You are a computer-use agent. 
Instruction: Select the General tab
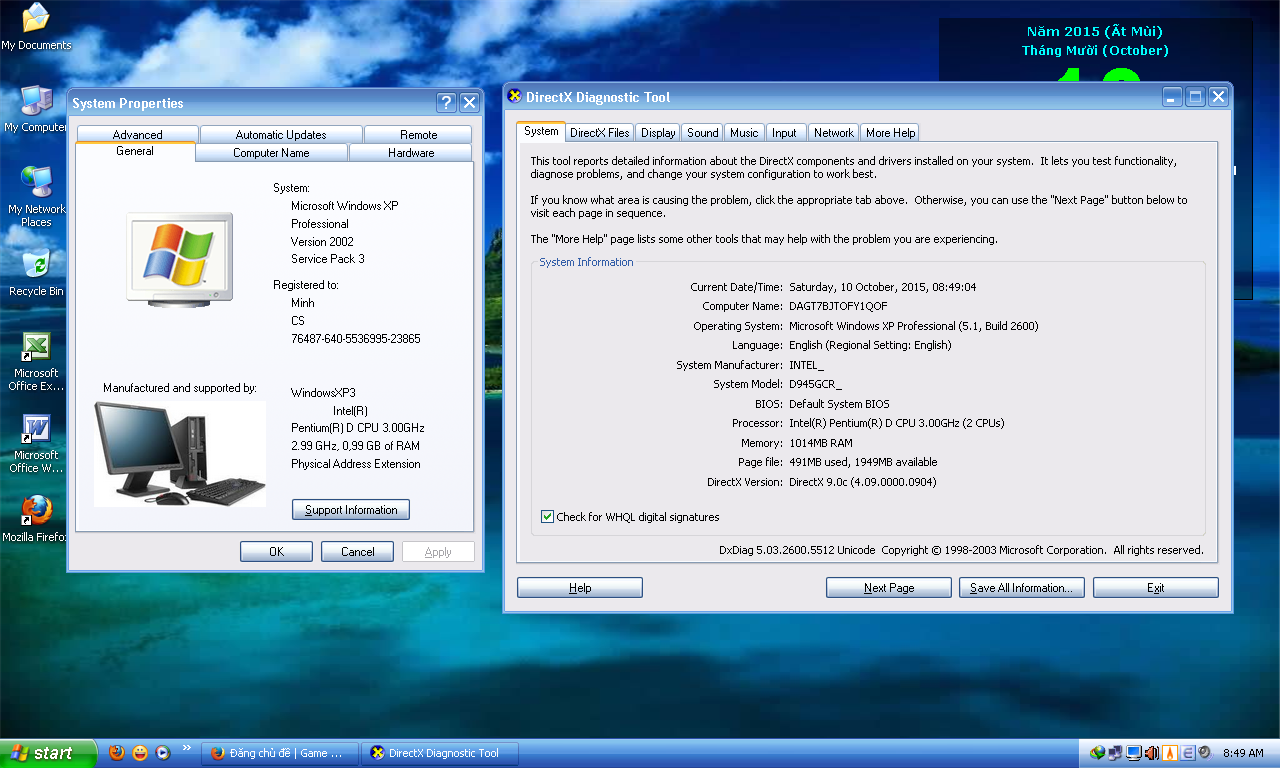coord(135,151)
